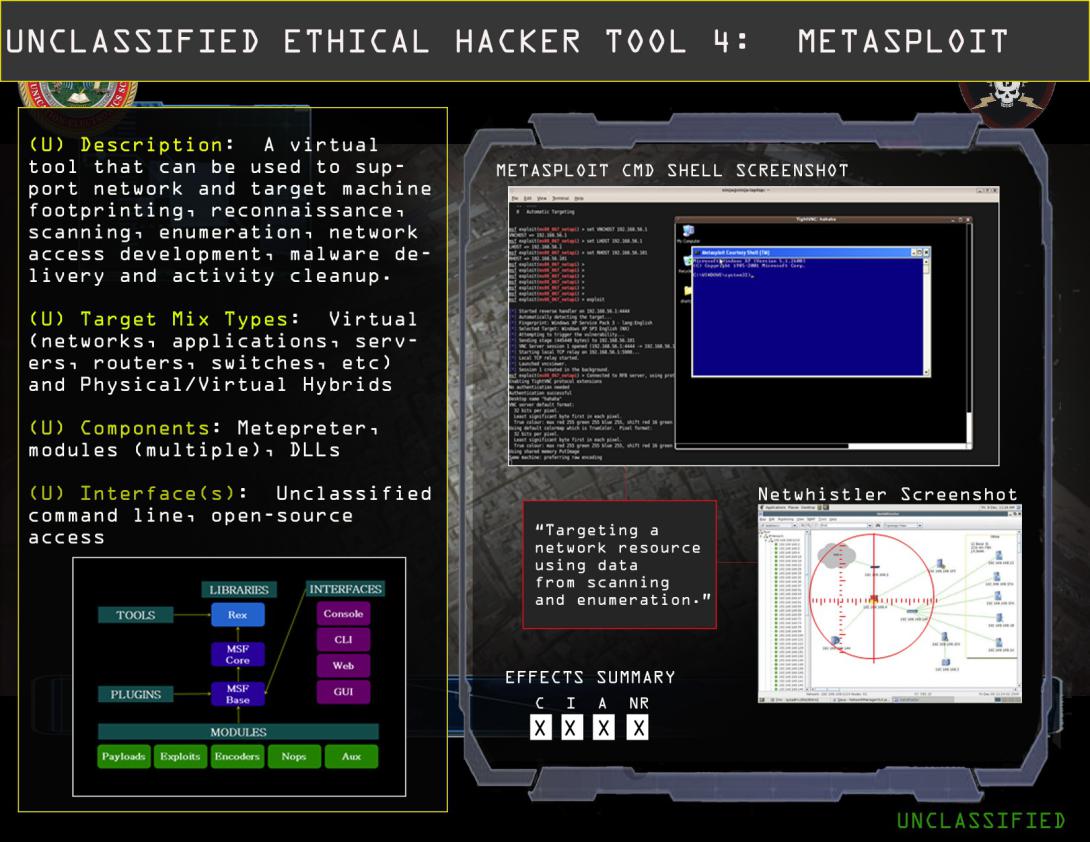This screenshot has height=842, width=1090.
Task: Click the skull and crossbones emblem
Action: point(1007,103)
